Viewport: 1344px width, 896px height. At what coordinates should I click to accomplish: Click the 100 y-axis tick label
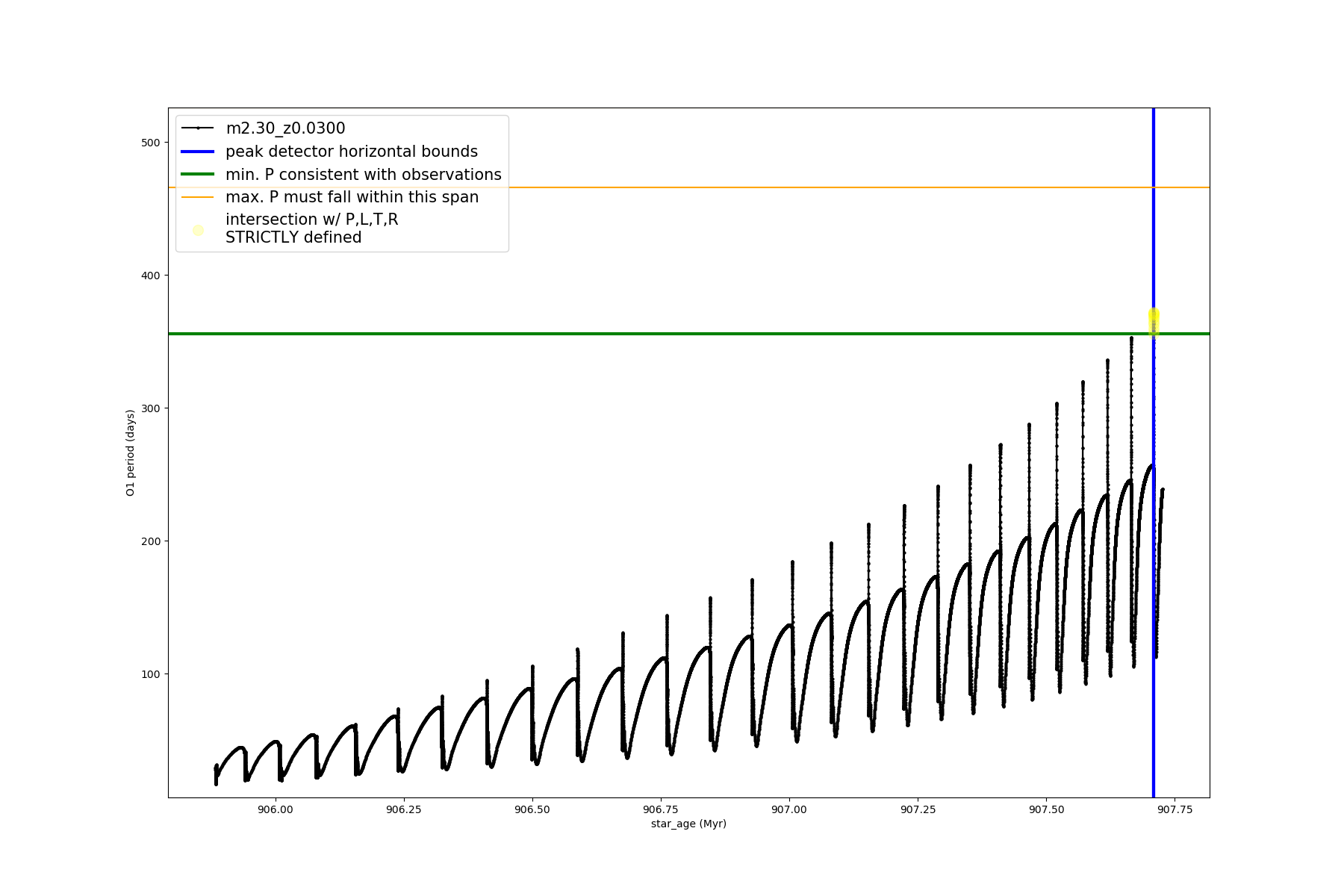click(x=151, y=674)
